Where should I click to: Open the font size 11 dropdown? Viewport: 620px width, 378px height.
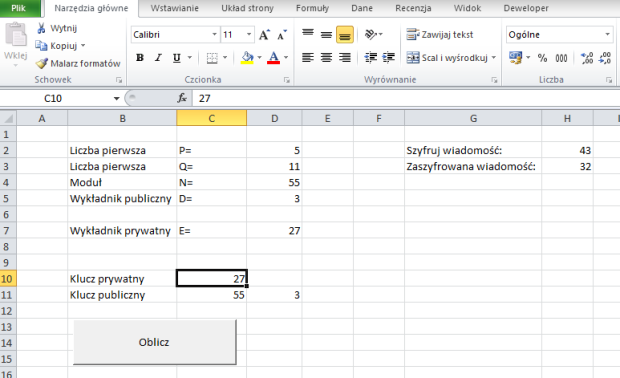coord(249,35)
